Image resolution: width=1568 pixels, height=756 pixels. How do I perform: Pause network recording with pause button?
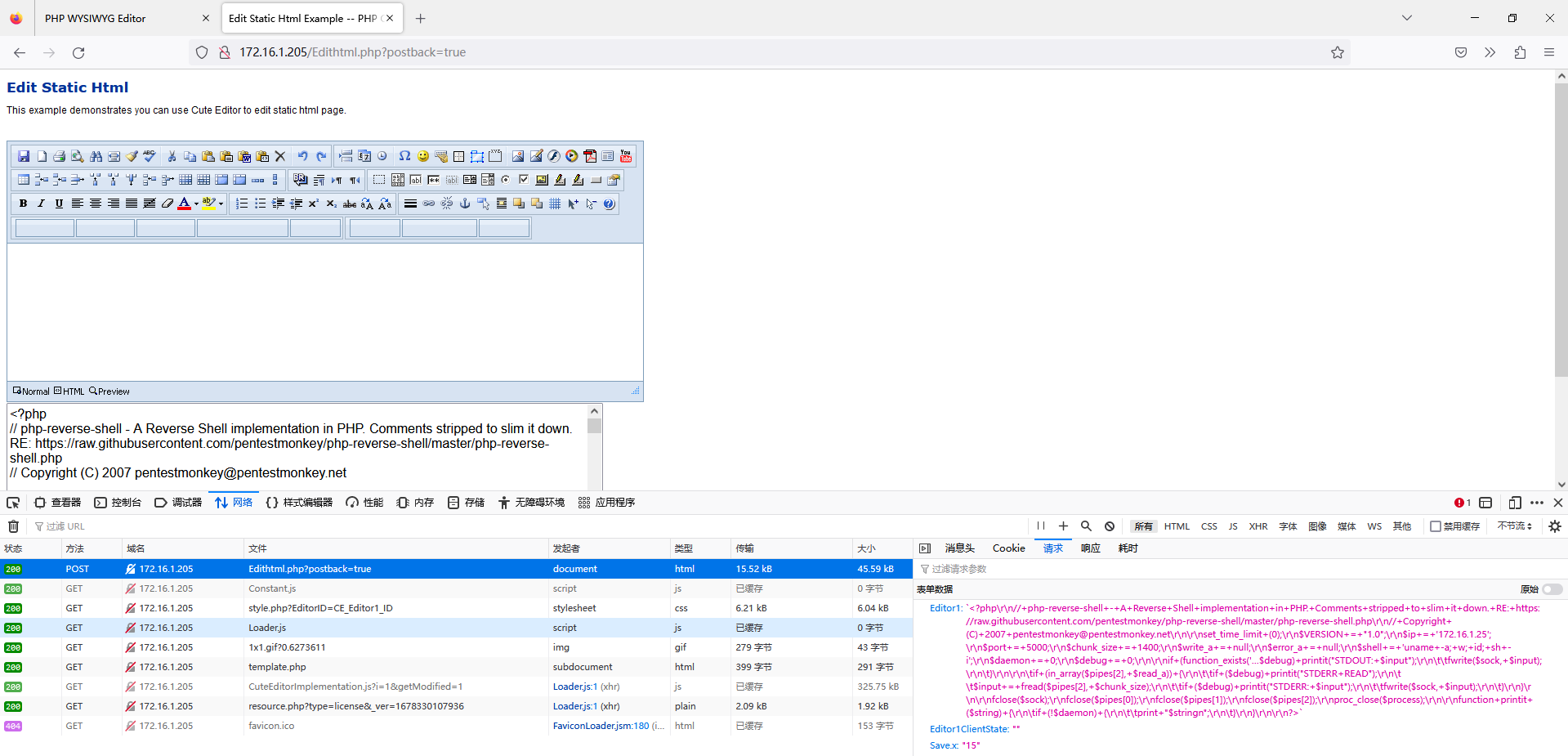1041,526
